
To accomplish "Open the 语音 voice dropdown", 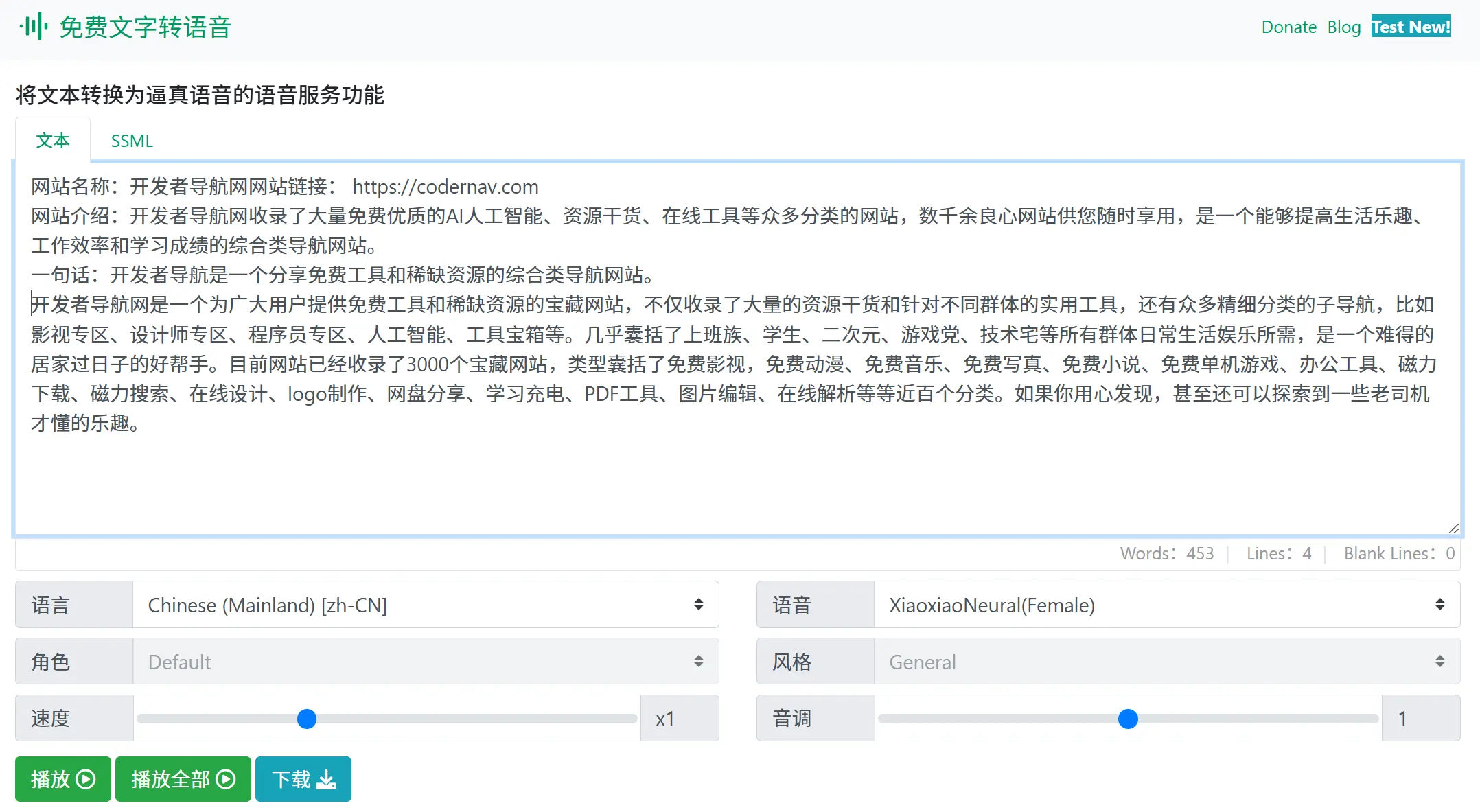I will pyautogui.click(x=1166, y=605).
